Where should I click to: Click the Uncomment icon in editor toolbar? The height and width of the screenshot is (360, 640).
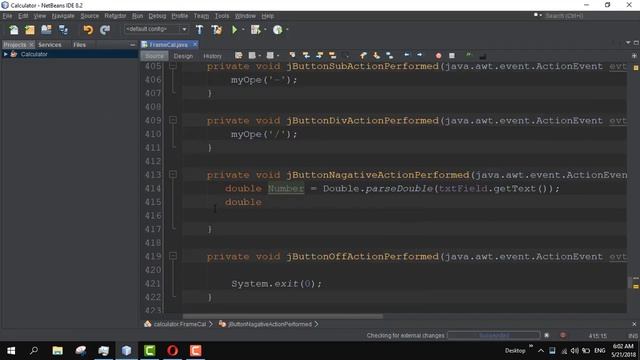(482, 56)
